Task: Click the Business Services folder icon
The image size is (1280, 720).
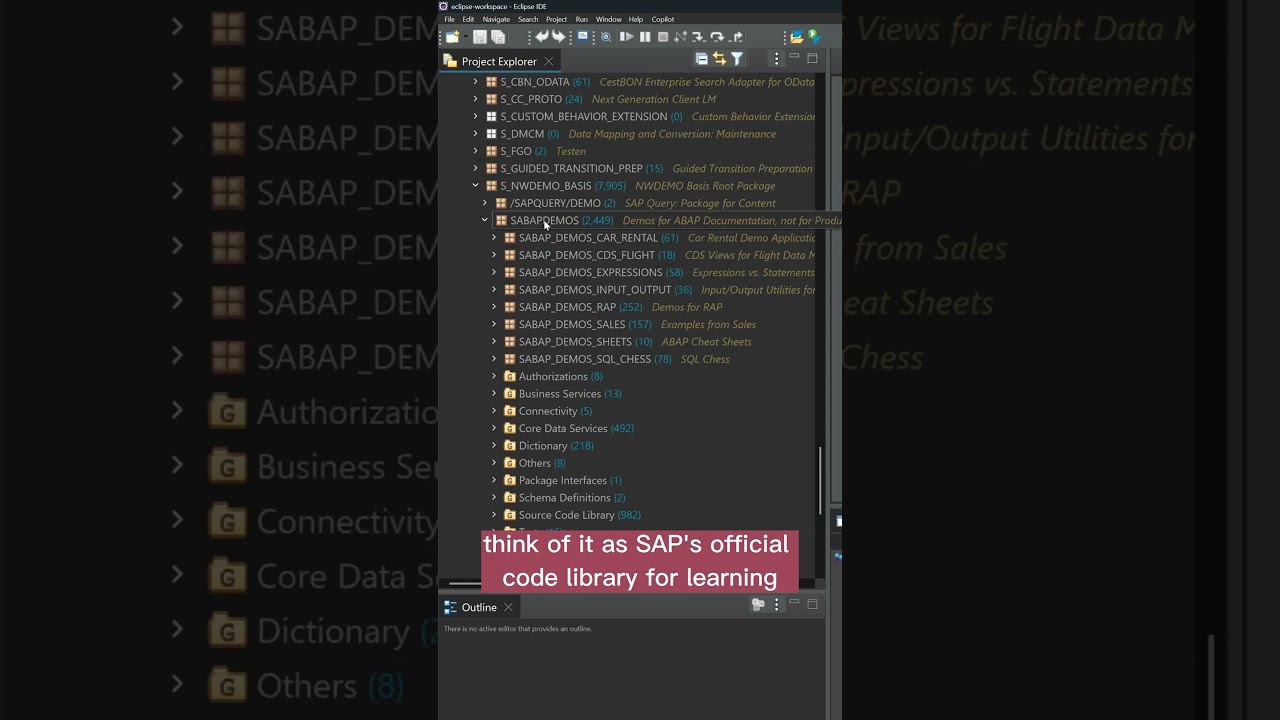Action: click(x=510, y=393)
